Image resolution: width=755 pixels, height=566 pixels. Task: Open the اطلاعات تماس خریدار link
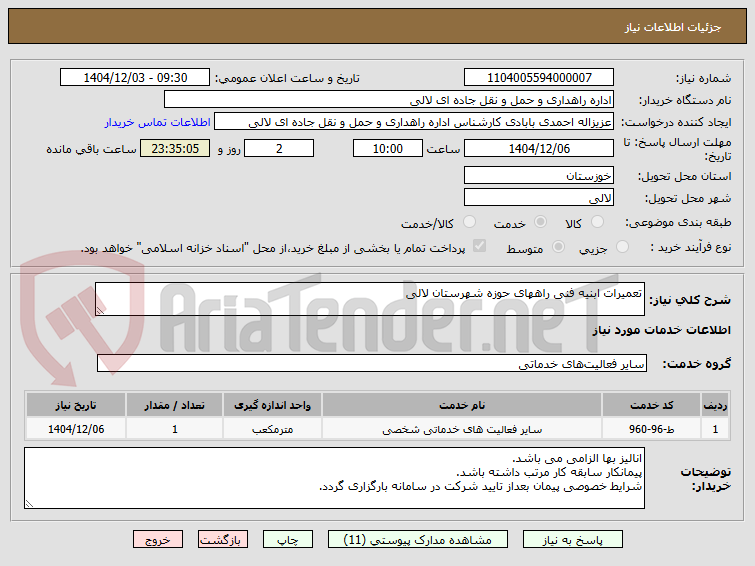tap(157, 122)
